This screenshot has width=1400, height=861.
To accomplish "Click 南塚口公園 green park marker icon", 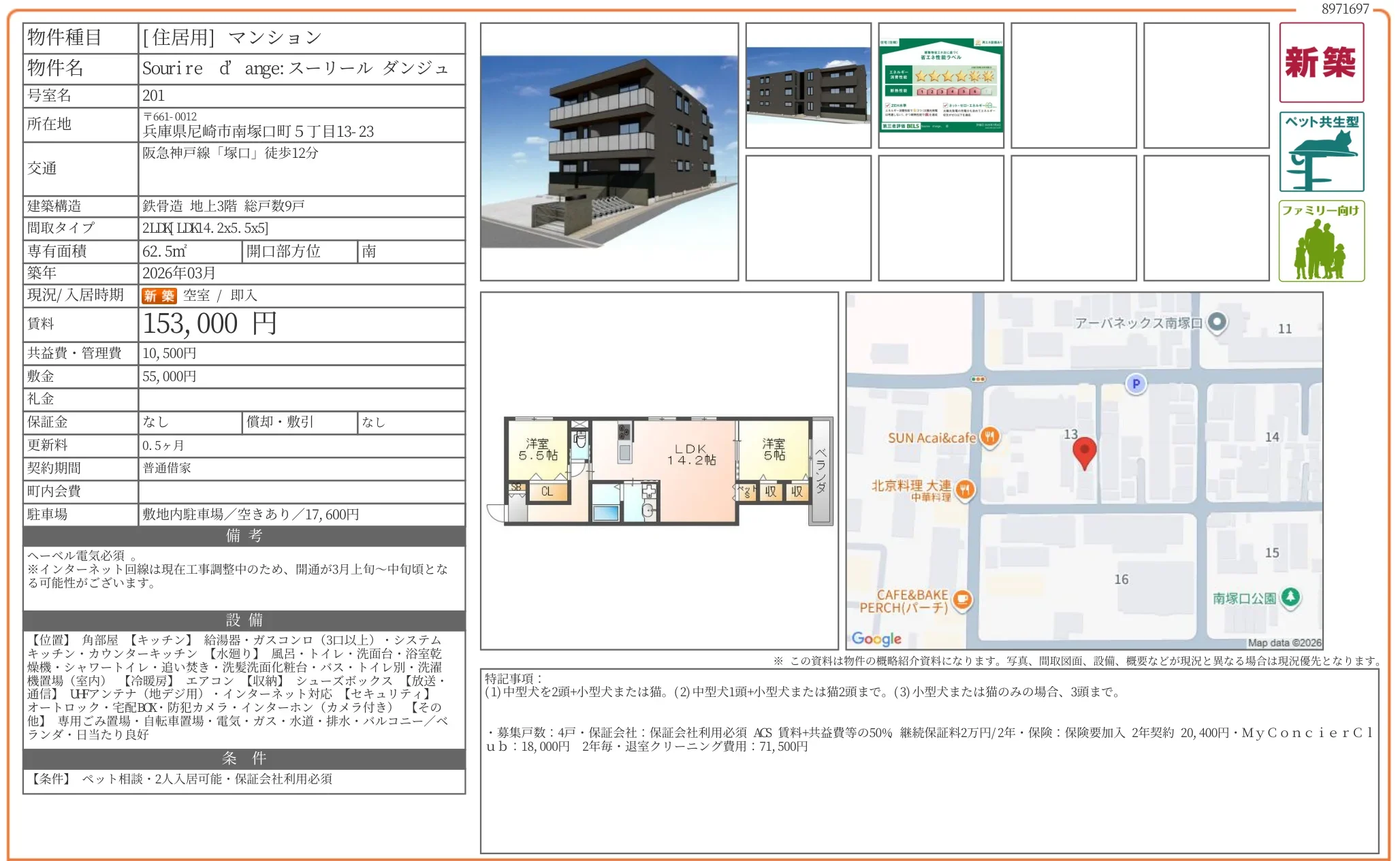I will click(x=1290, y=598).
